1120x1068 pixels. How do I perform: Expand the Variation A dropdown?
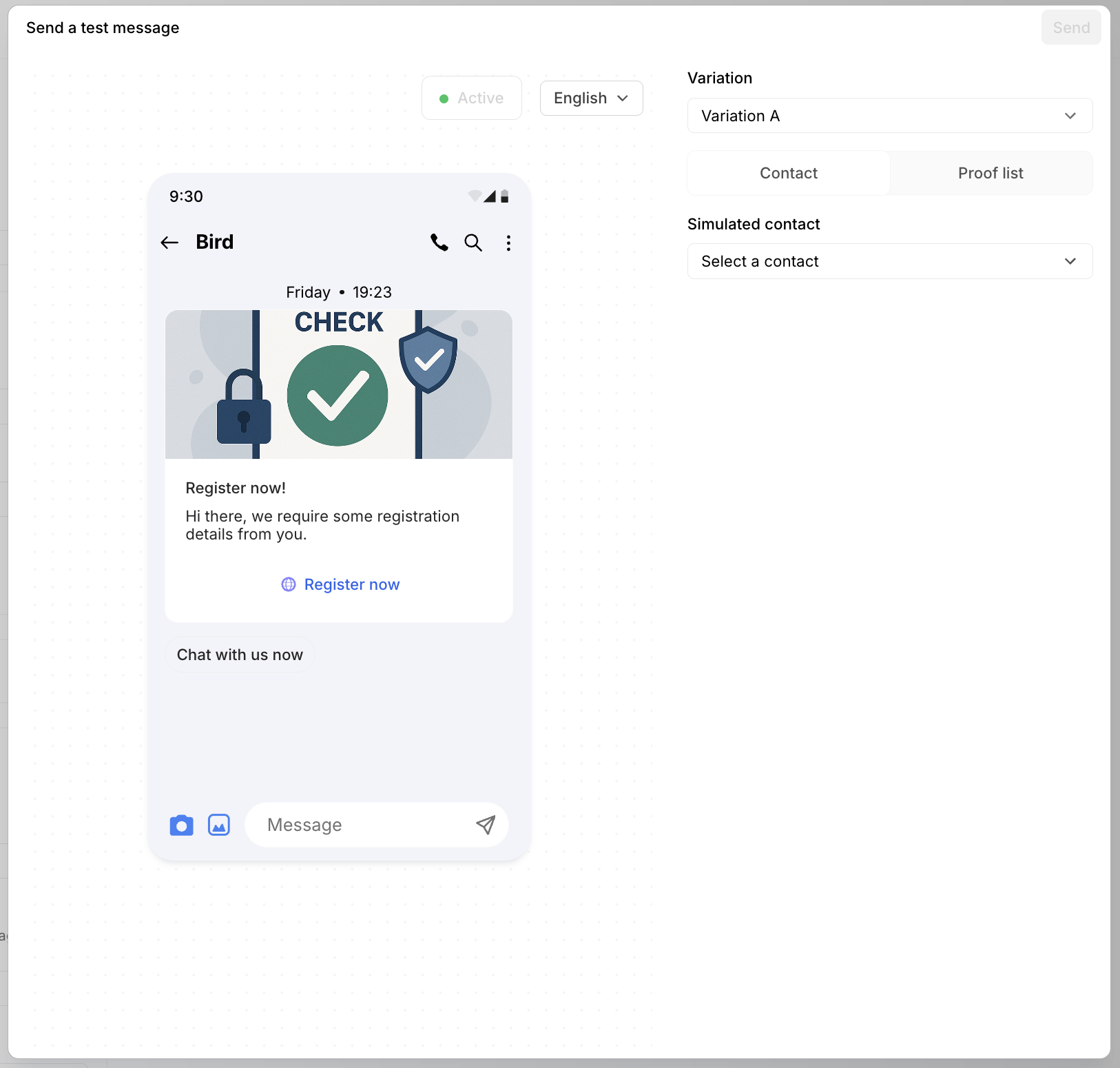pyautogui.click(x=889, y=116)
